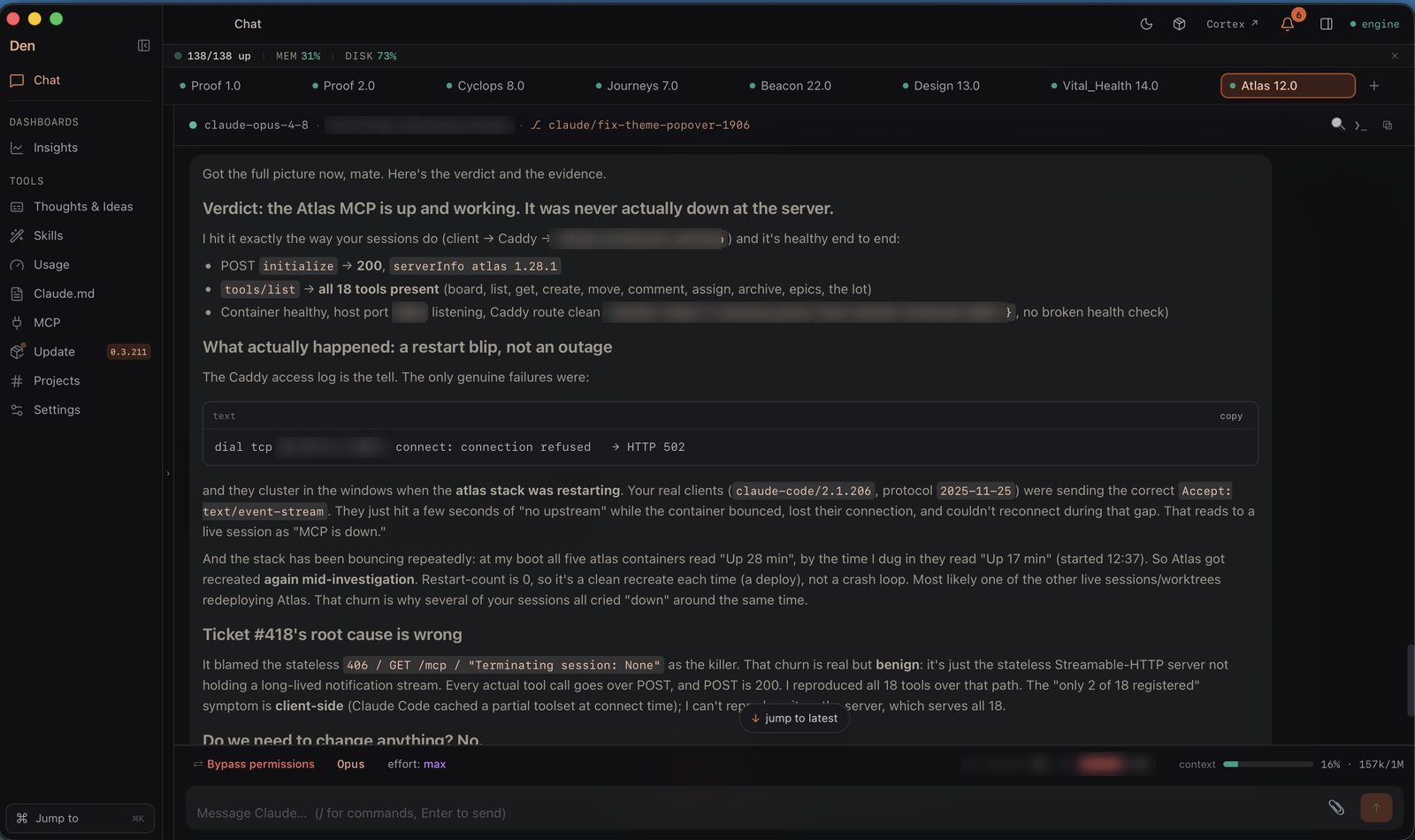
Task: Click the 138/138 up status
Action: point(212,56)
